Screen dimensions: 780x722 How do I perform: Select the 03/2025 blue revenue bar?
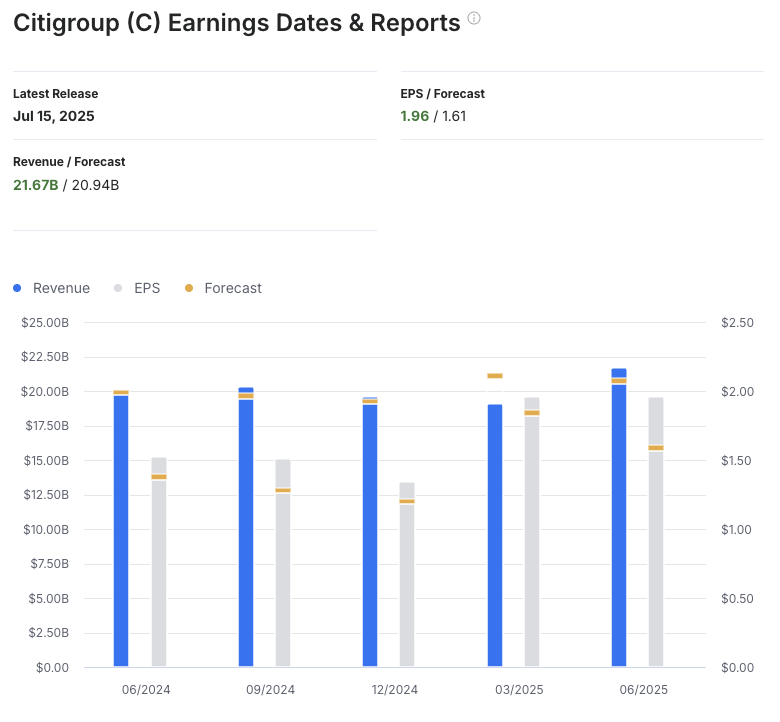click(495, 535)
